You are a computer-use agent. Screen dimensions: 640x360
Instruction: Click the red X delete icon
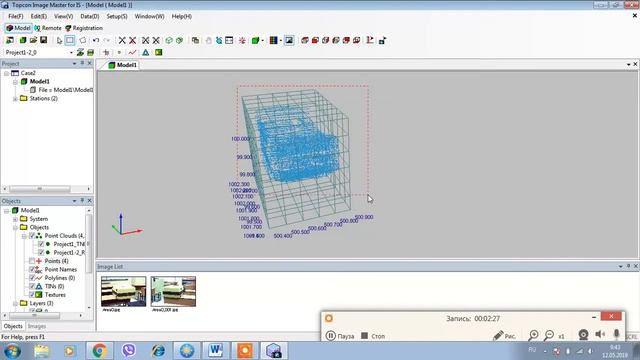pyautogui.click(x=133, y=40)
